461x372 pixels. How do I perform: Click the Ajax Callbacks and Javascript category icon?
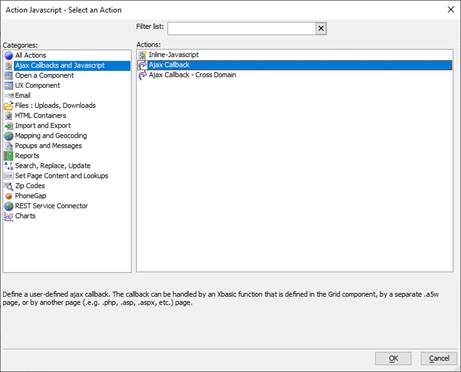[x=9, y=65]
